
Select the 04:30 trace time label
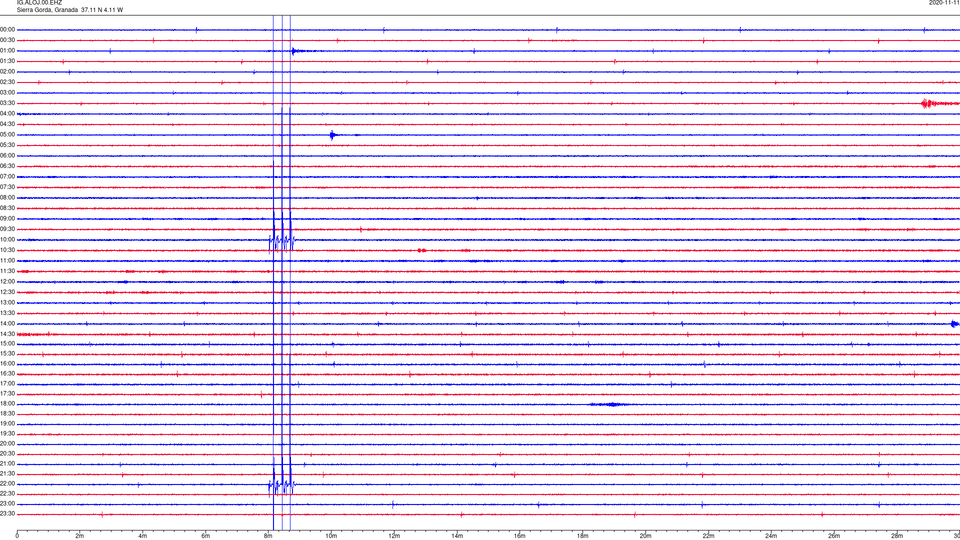point(7,124)
